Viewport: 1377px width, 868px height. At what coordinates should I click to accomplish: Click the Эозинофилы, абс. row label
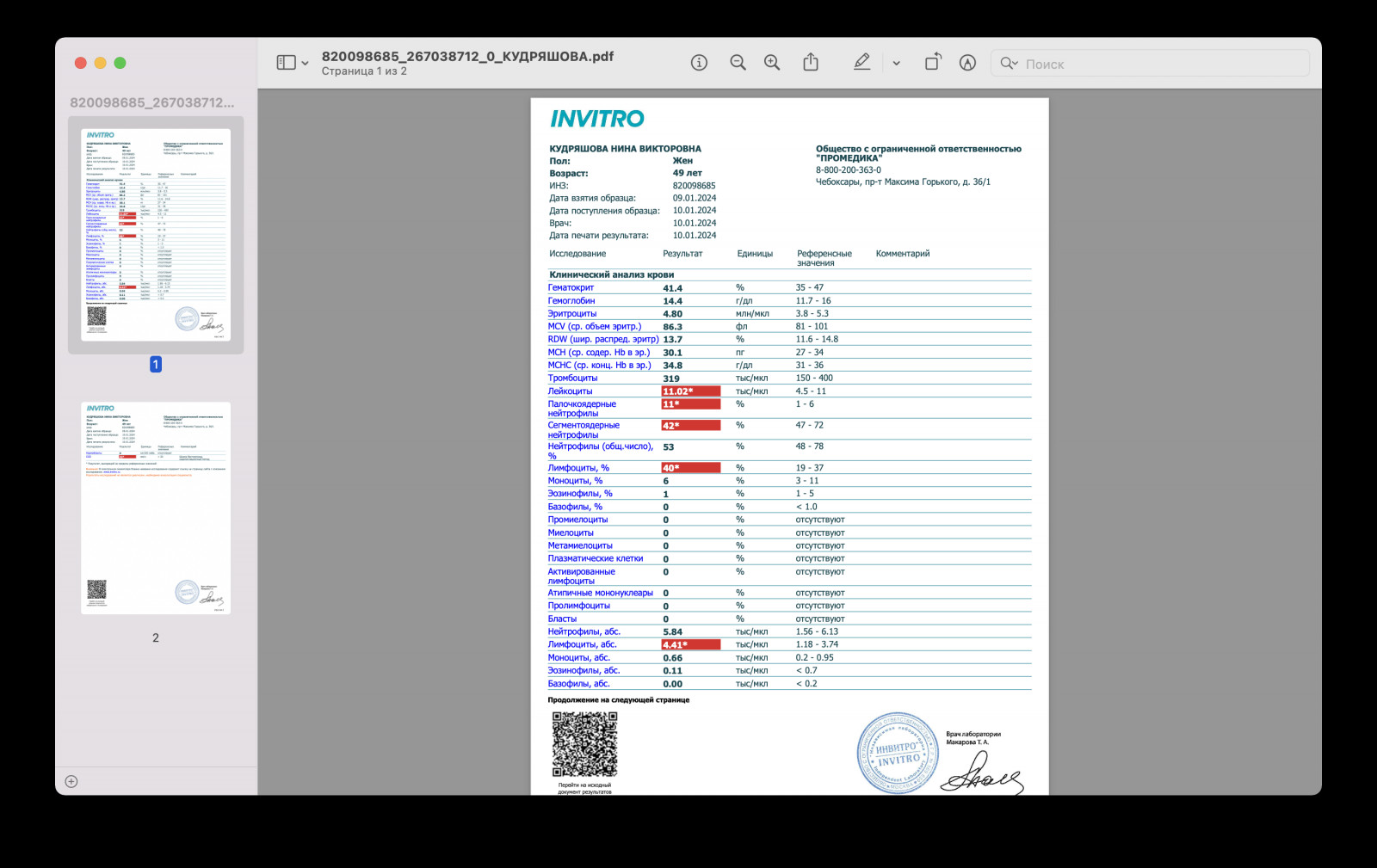[x=584, y=670]
